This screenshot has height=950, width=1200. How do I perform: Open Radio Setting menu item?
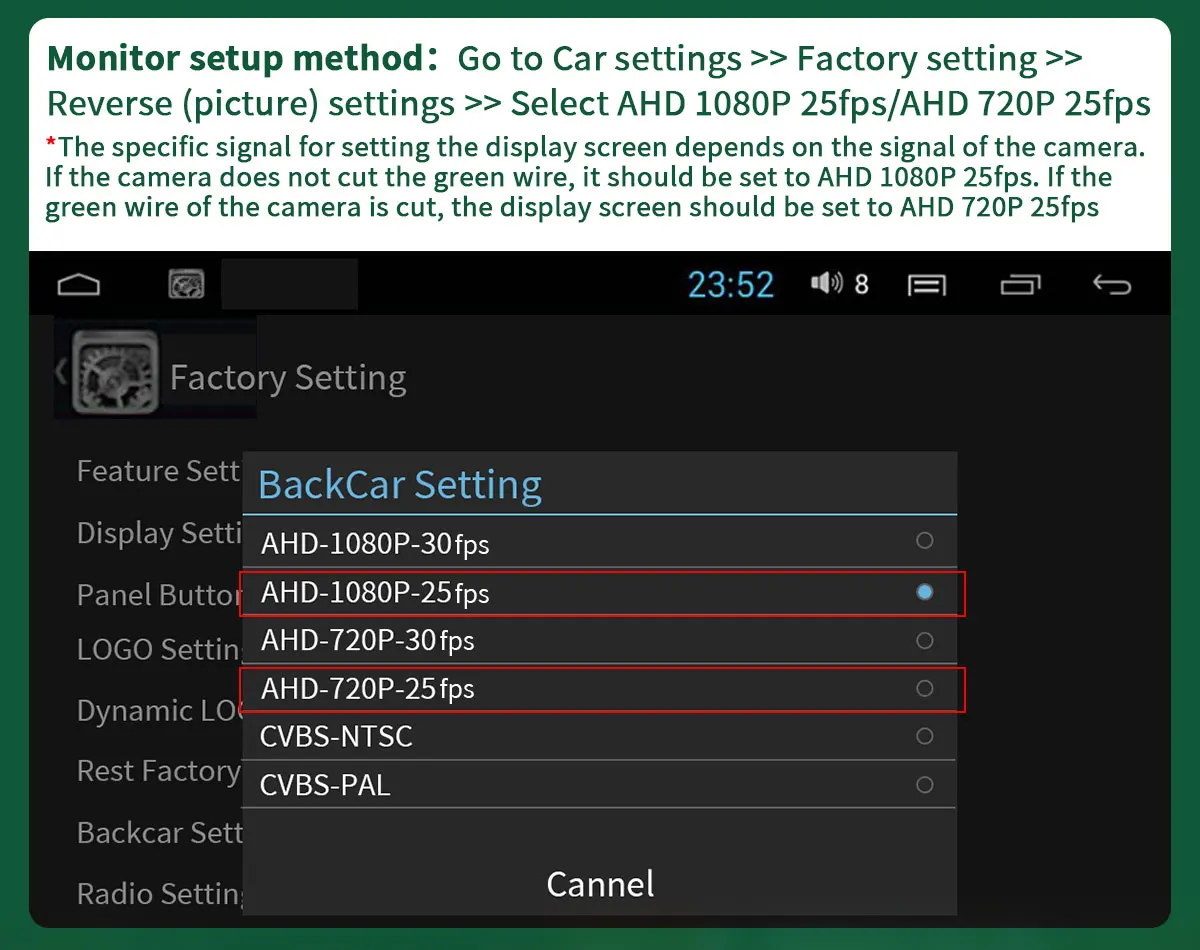coord(159,893)
